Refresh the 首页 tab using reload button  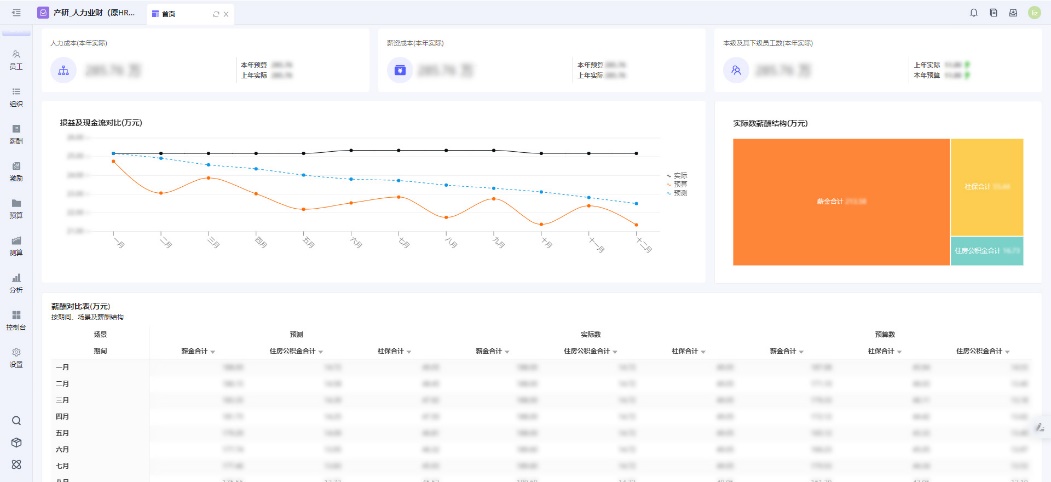coord(216,14)
